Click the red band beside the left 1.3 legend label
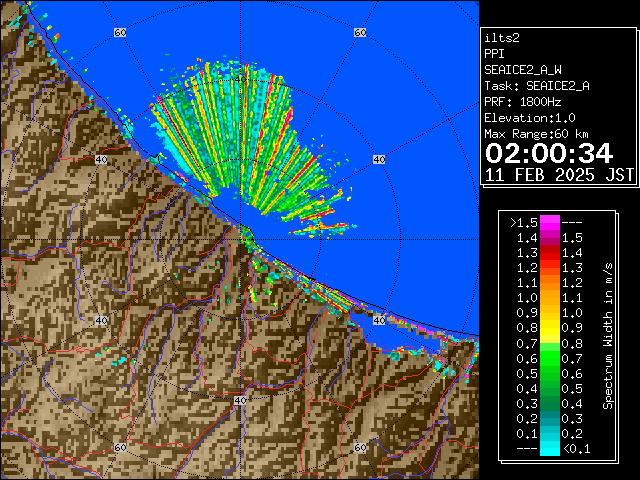The width and height of the screenshot is (640, 480). 549,253
